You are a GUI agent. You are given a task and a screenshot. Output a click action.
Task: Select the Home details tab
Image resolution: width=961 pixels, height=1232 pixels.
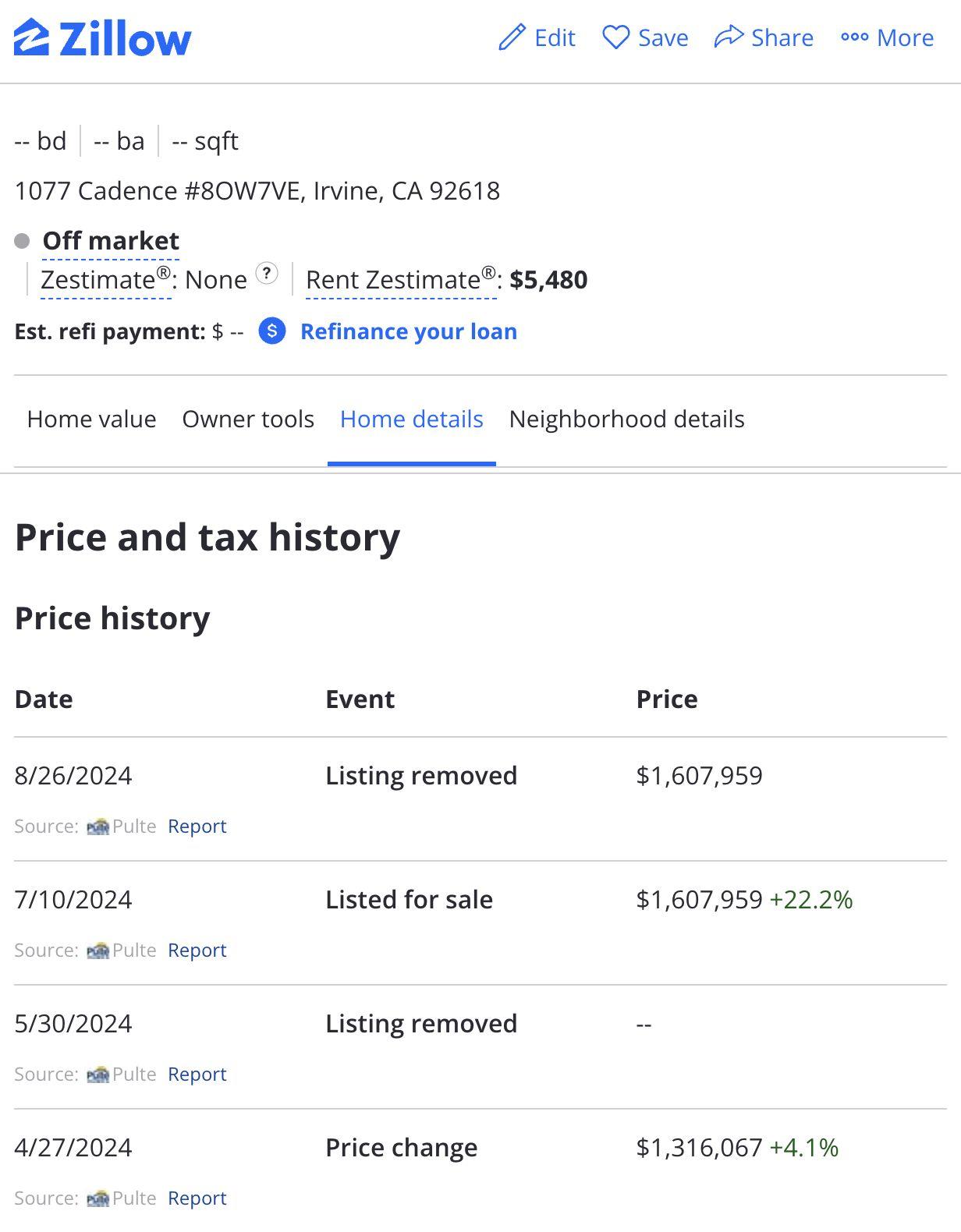(x=411, y=420)
